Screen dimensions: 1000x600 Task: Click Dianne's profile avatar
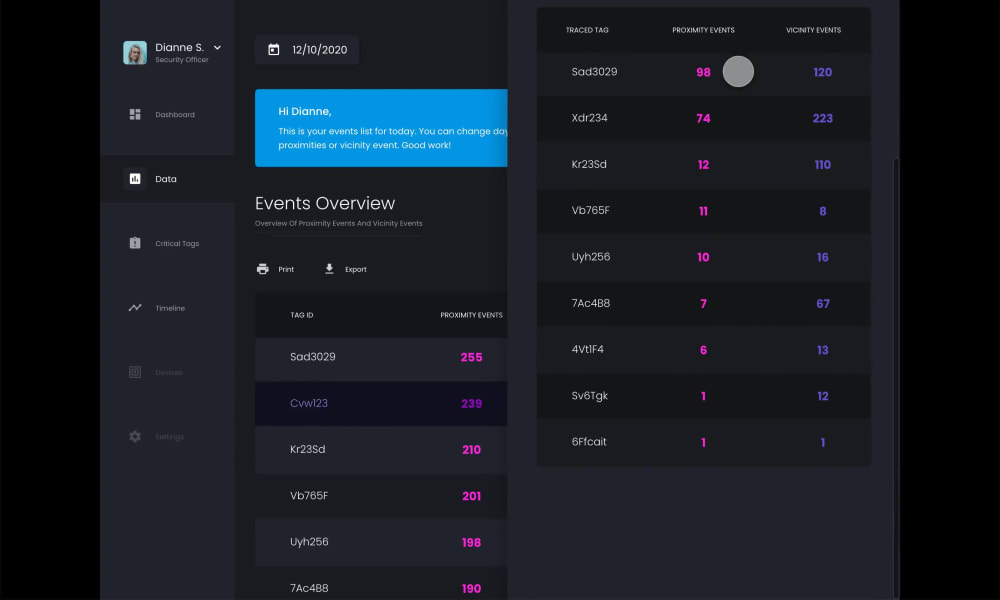(x=135, y=52)
